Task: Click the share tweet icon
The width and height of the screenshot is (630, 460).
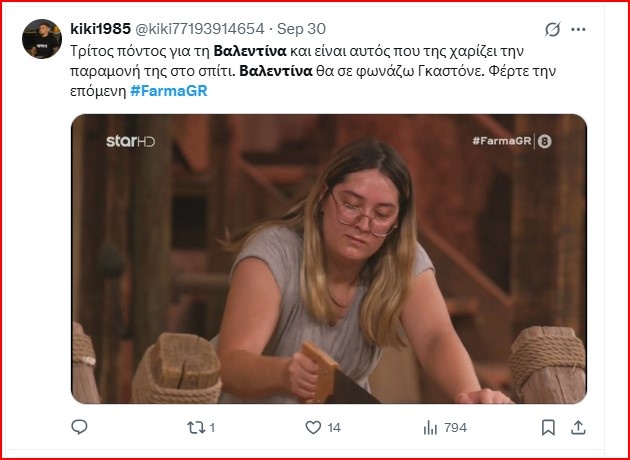Action: (577, 427)
